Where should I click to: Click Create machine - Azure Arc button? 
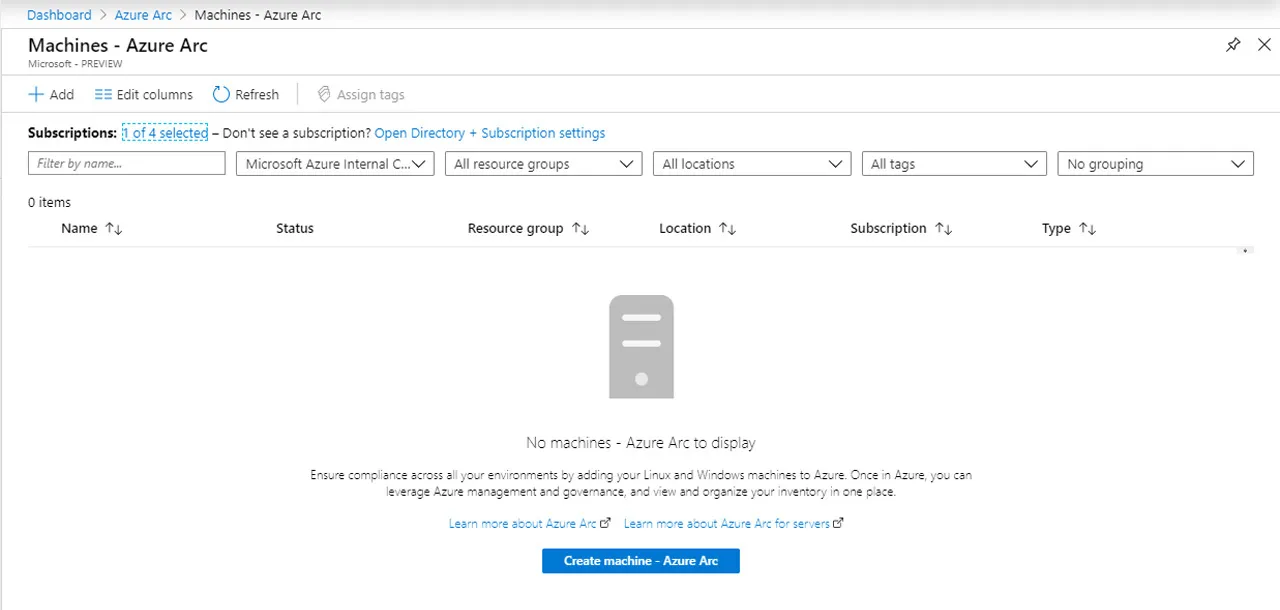(x=640, y=560)
